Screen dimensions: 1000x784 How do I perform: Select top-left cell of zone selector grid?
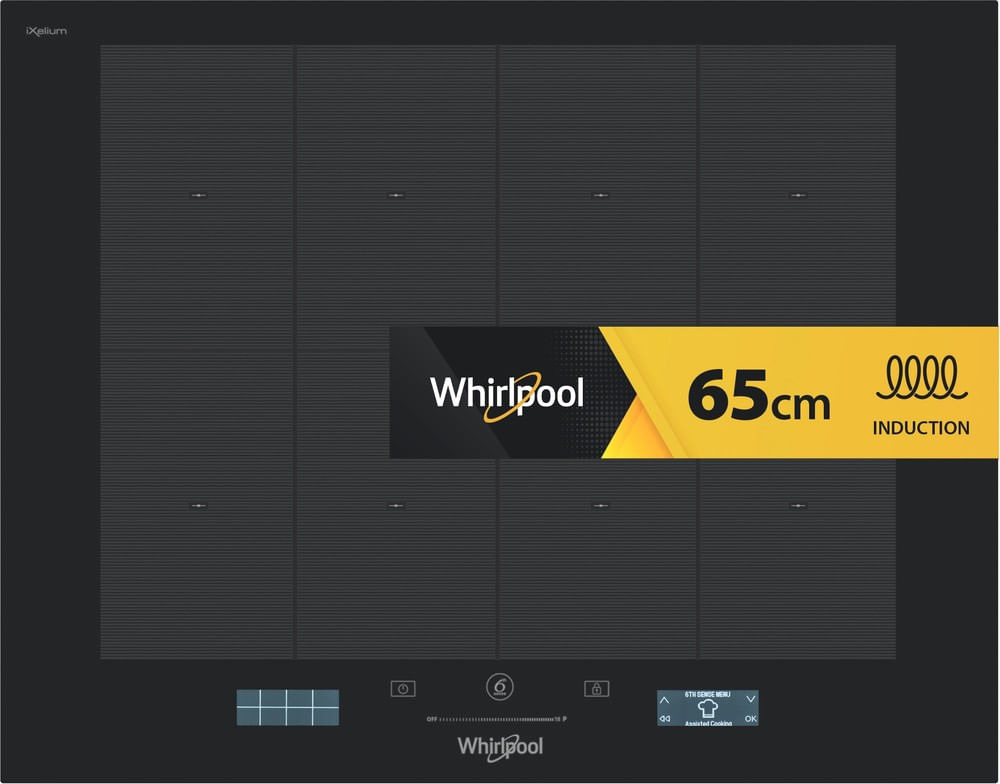(248, 698)
